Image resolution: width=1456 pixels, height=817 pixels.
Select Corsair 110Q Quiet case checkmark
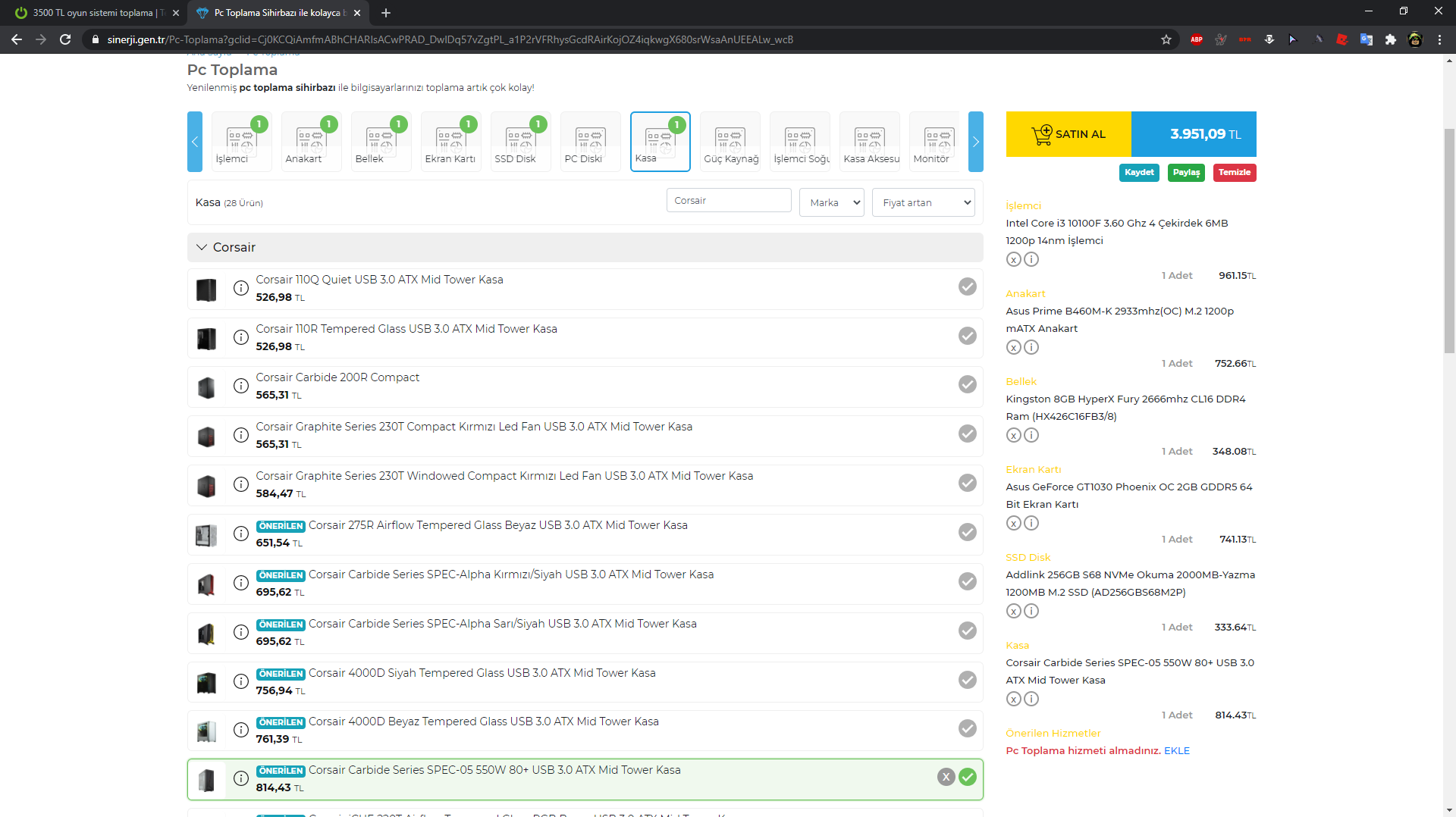[x=968, y=286]
